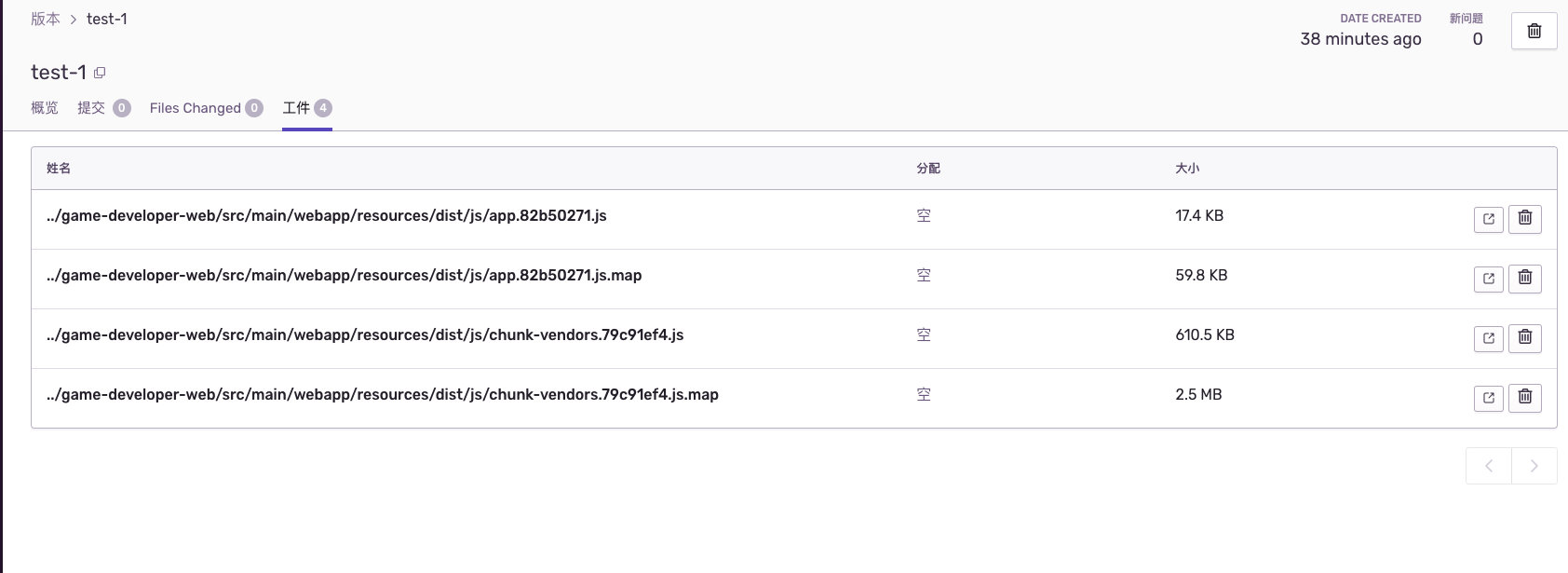The height and width of the screenshot is (573, 1568).
Task: Delete the chunk-vendors.79c91ef4.js.map artifact
Action: tap(1524, 398)
